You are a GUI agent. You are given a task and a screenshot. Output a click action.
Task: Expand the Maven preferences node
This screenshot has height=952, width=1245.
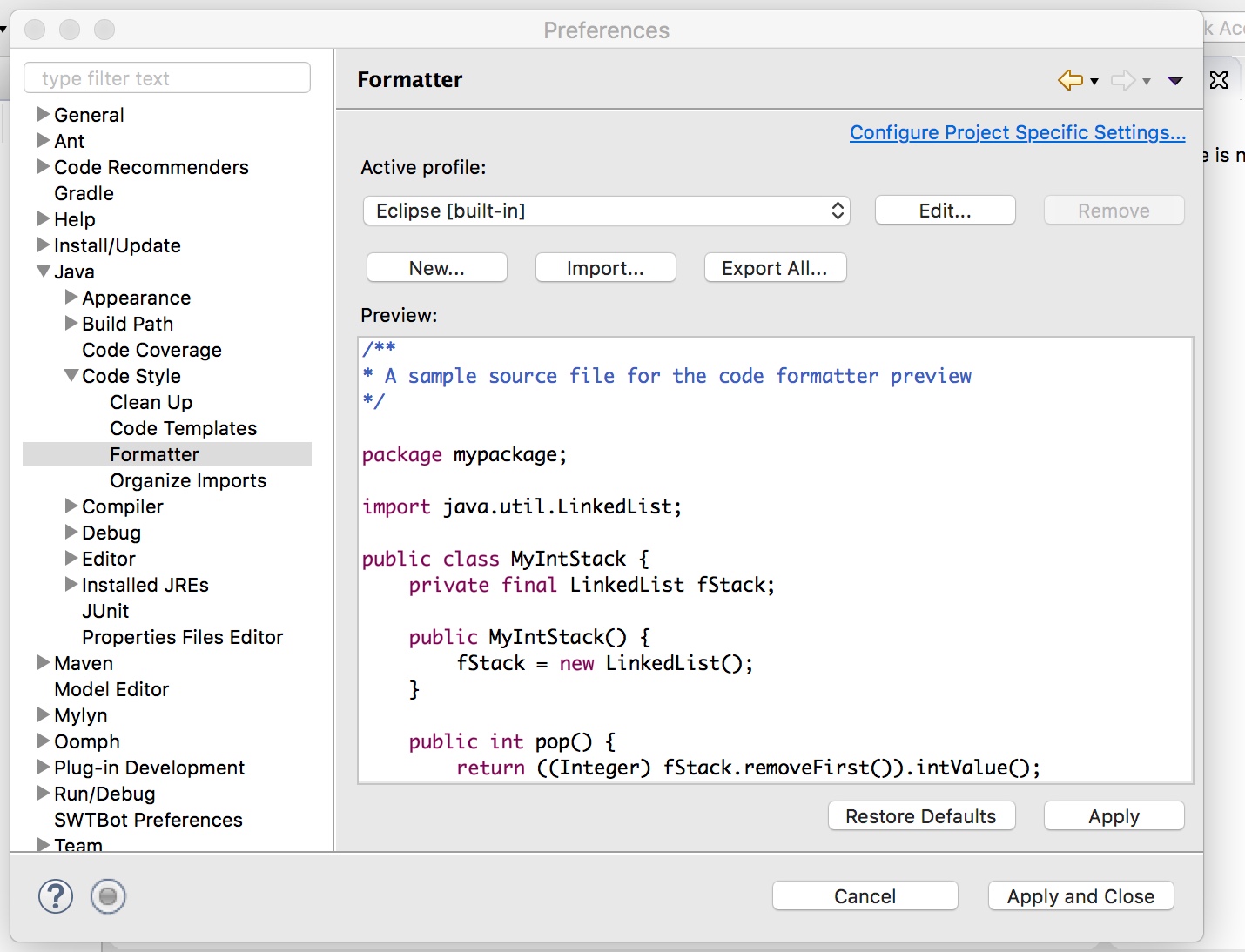point(44,663)
